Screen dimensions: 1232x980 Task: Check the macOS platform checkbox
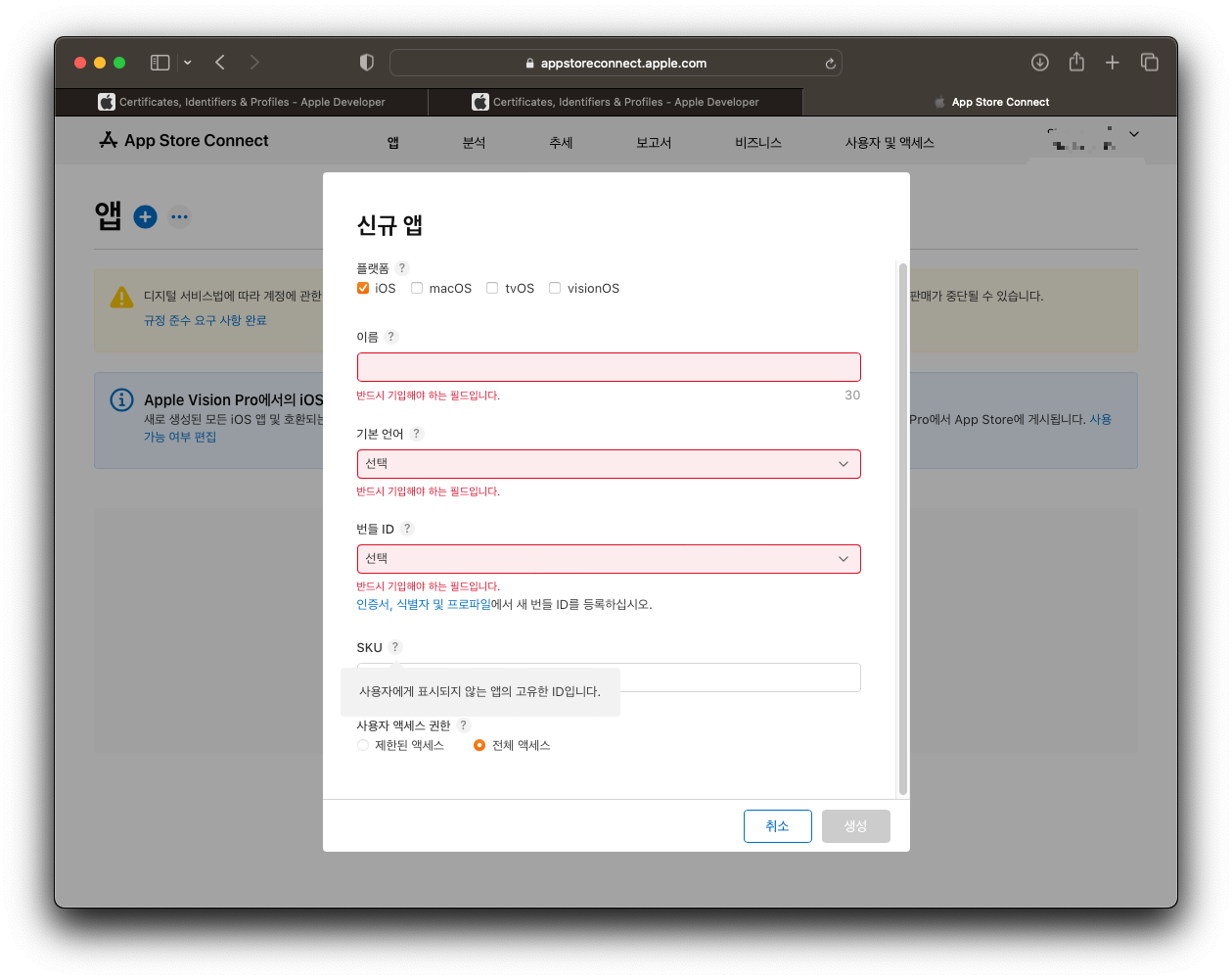pos(417,288)
